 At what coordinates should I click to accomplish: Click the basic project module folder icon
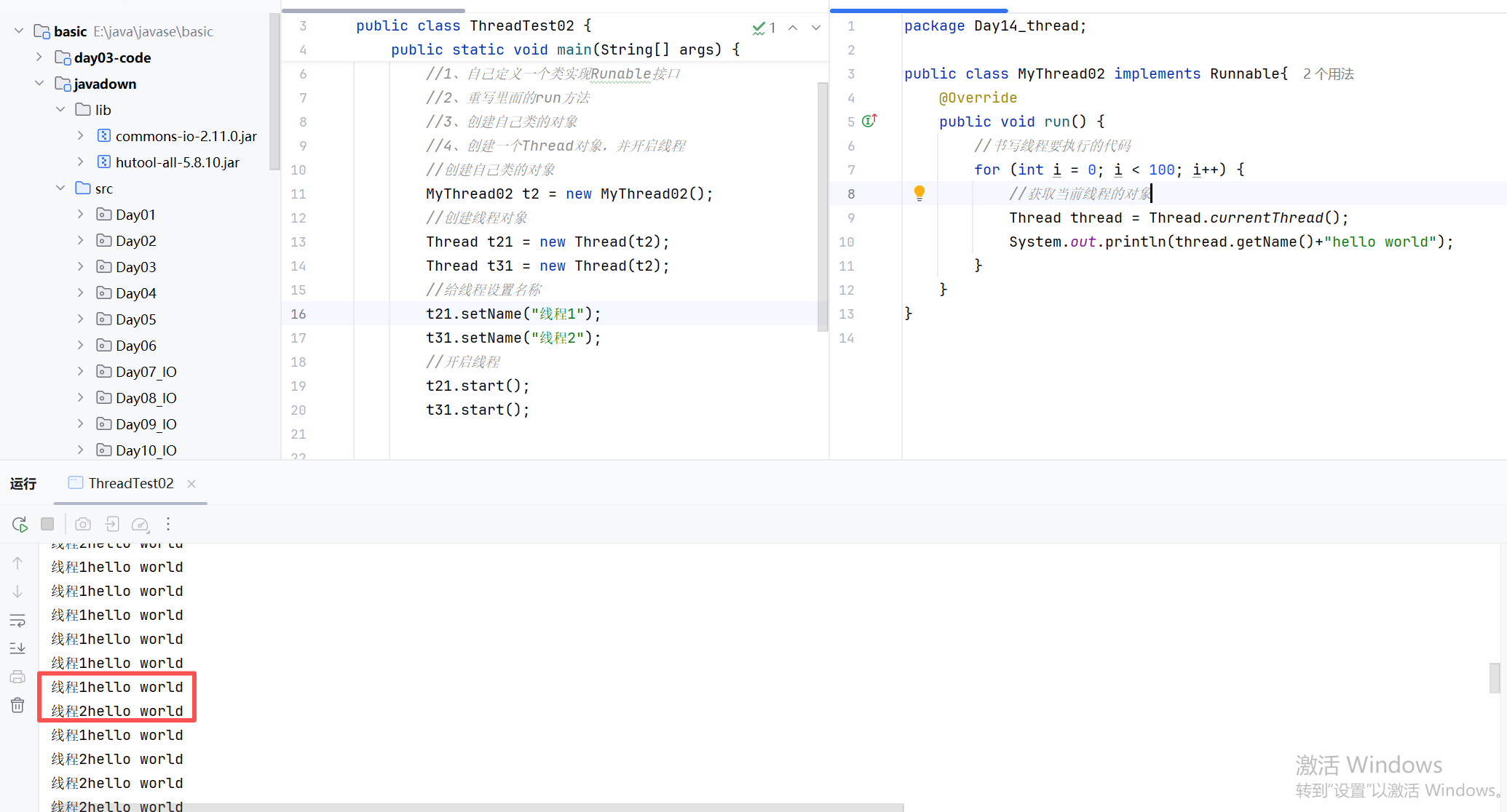point(42,31)
